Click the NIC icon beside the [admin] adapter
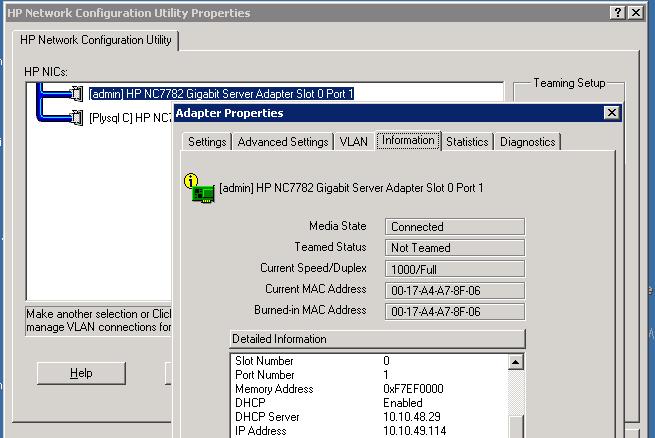This screenshot has width=655, height=438. point(77,94)
